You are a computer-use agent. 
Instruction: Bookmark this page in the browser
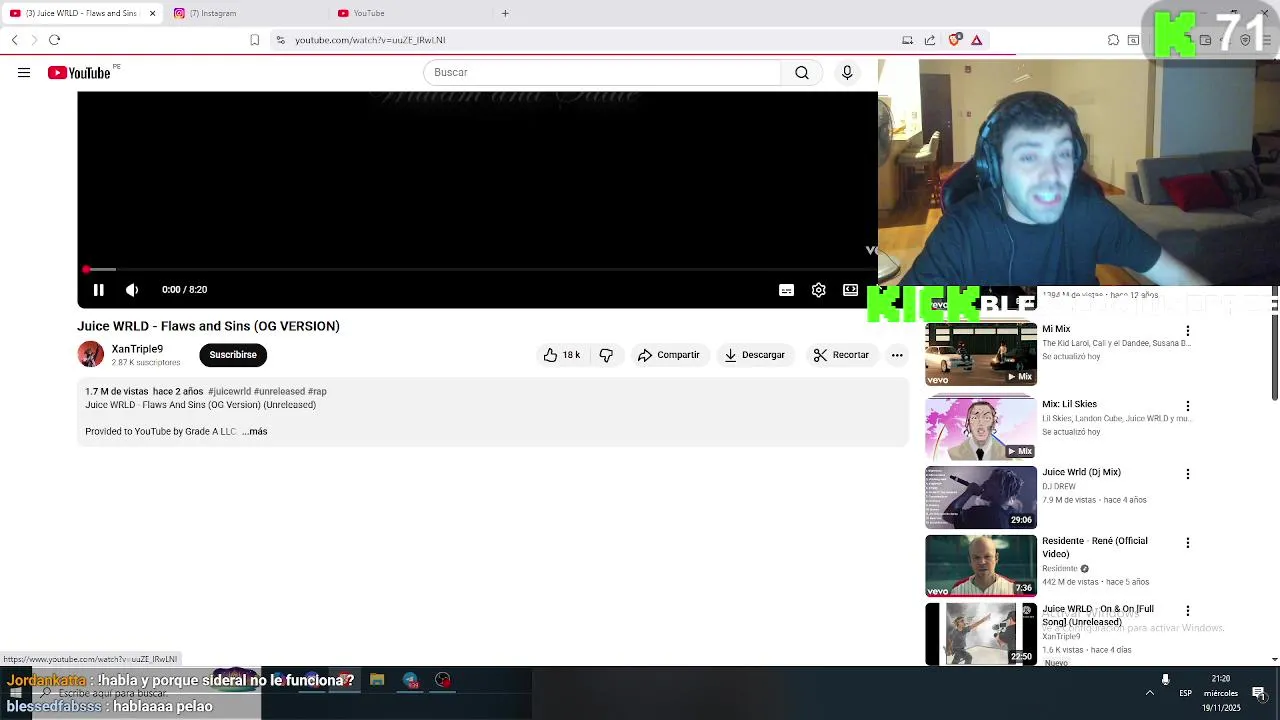pos(255,40)
